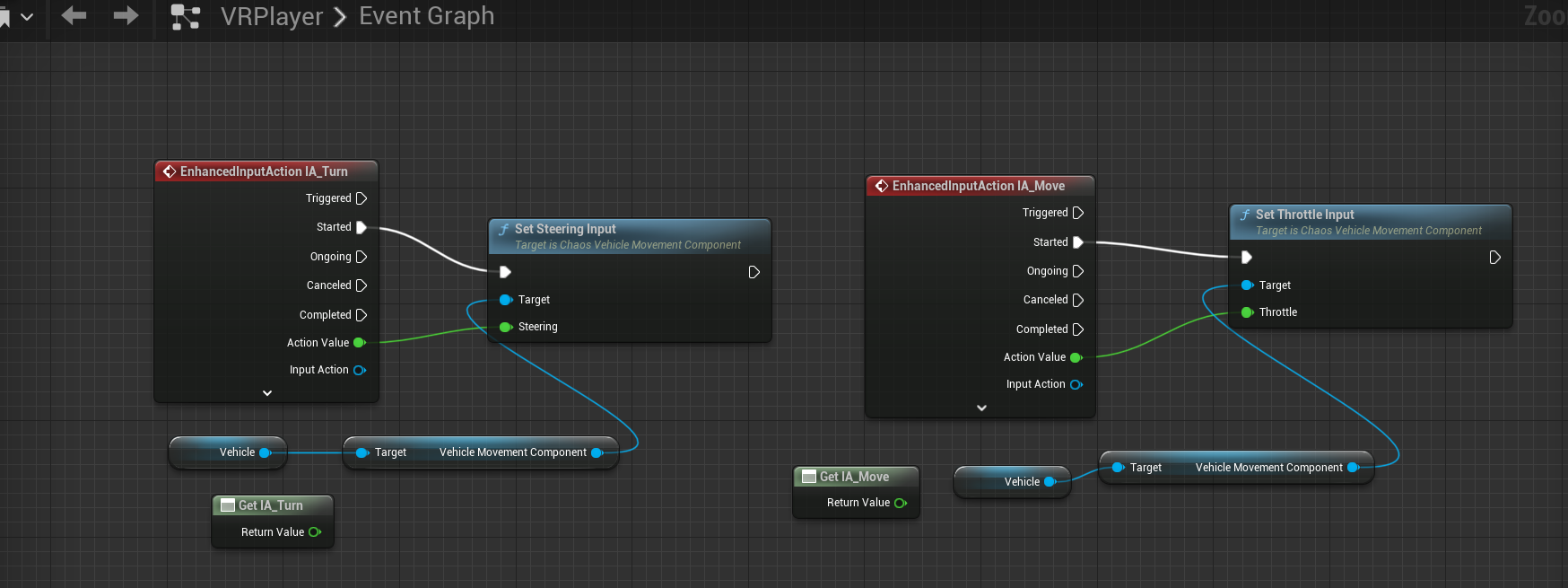Expand the IA_Move node advanced pins
Screen dimensions: 1568x588
tap(981, 408)
